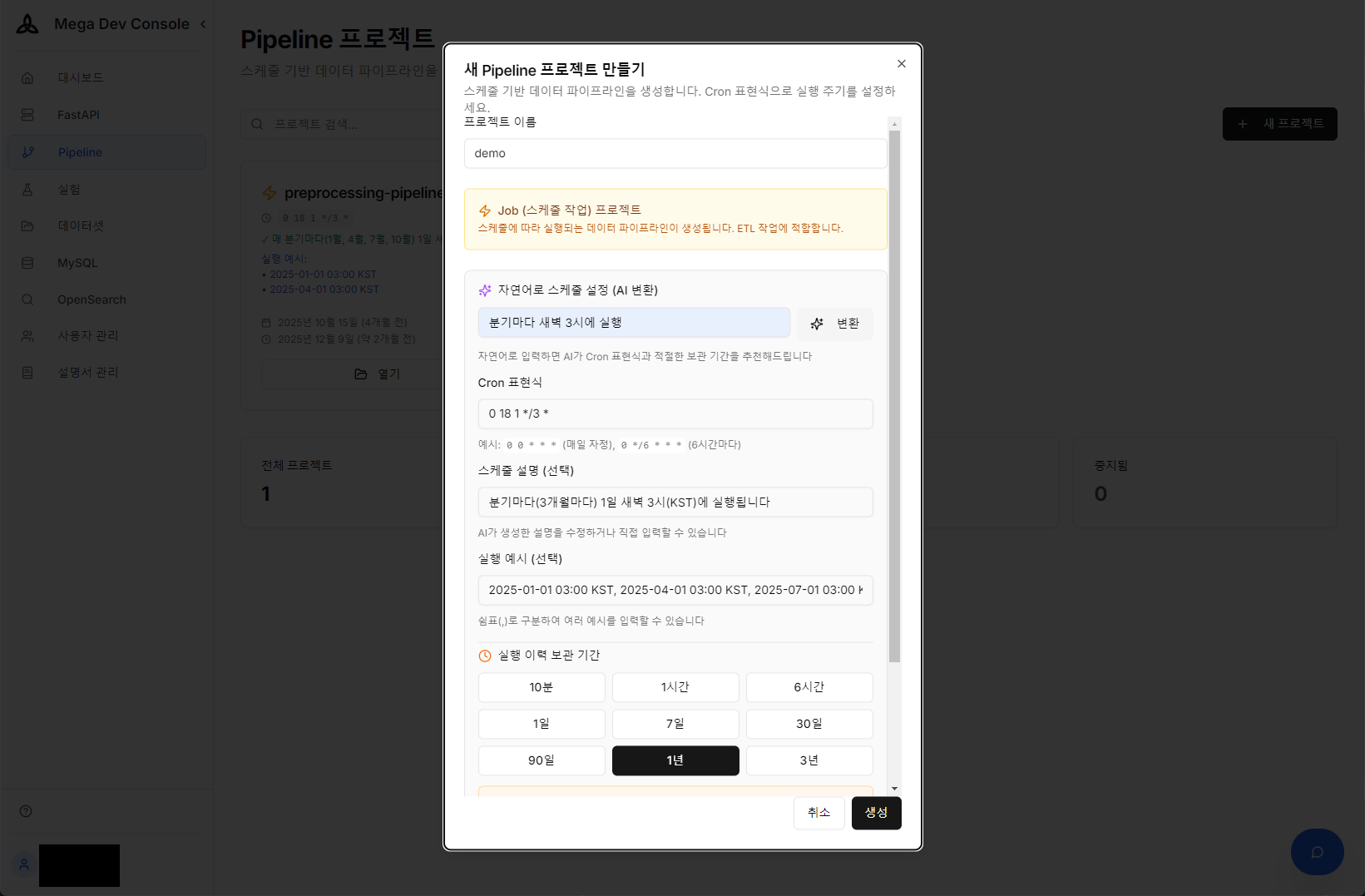Open the chat bubble at bottom right
The image size is (1365, 896).
(1317, 852)
